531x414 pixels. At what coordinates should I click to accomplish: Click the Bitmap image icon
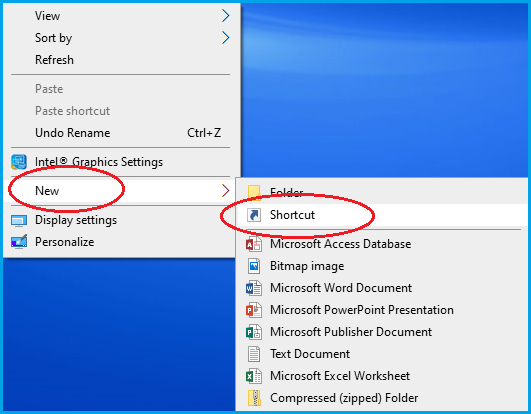[254, 266]
